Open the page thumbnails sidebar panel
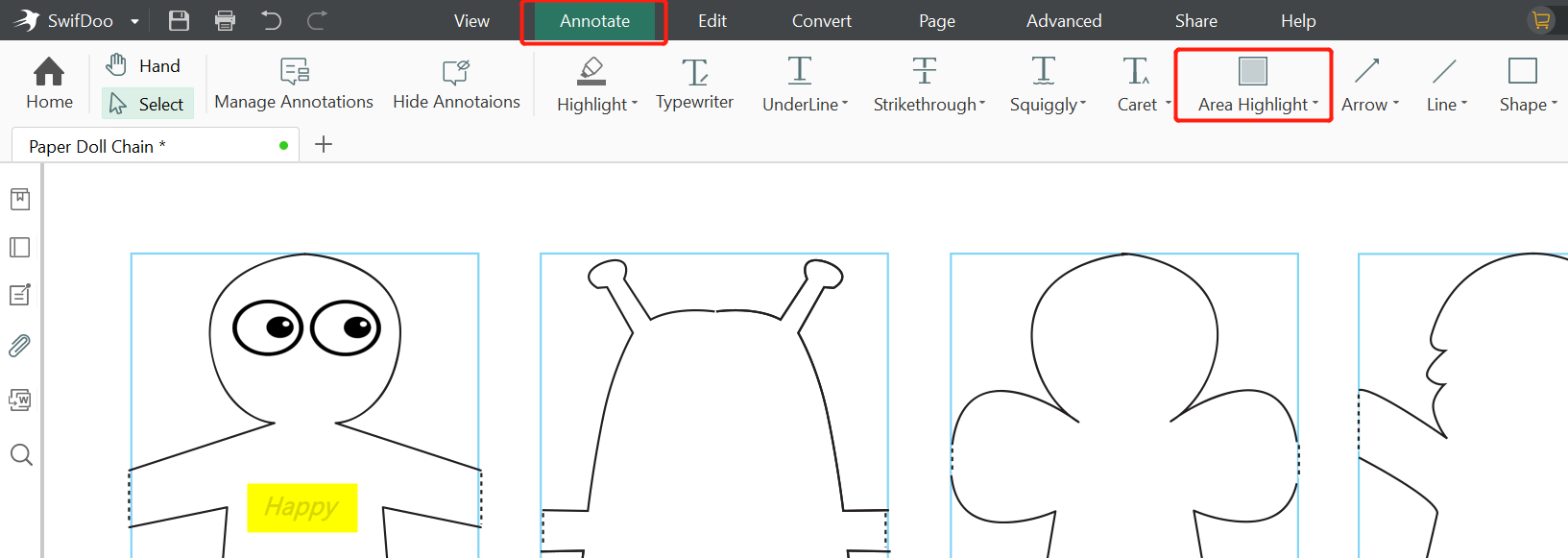Image resolution: width=1568 pixels, height=558 pixels. [20, 247]
